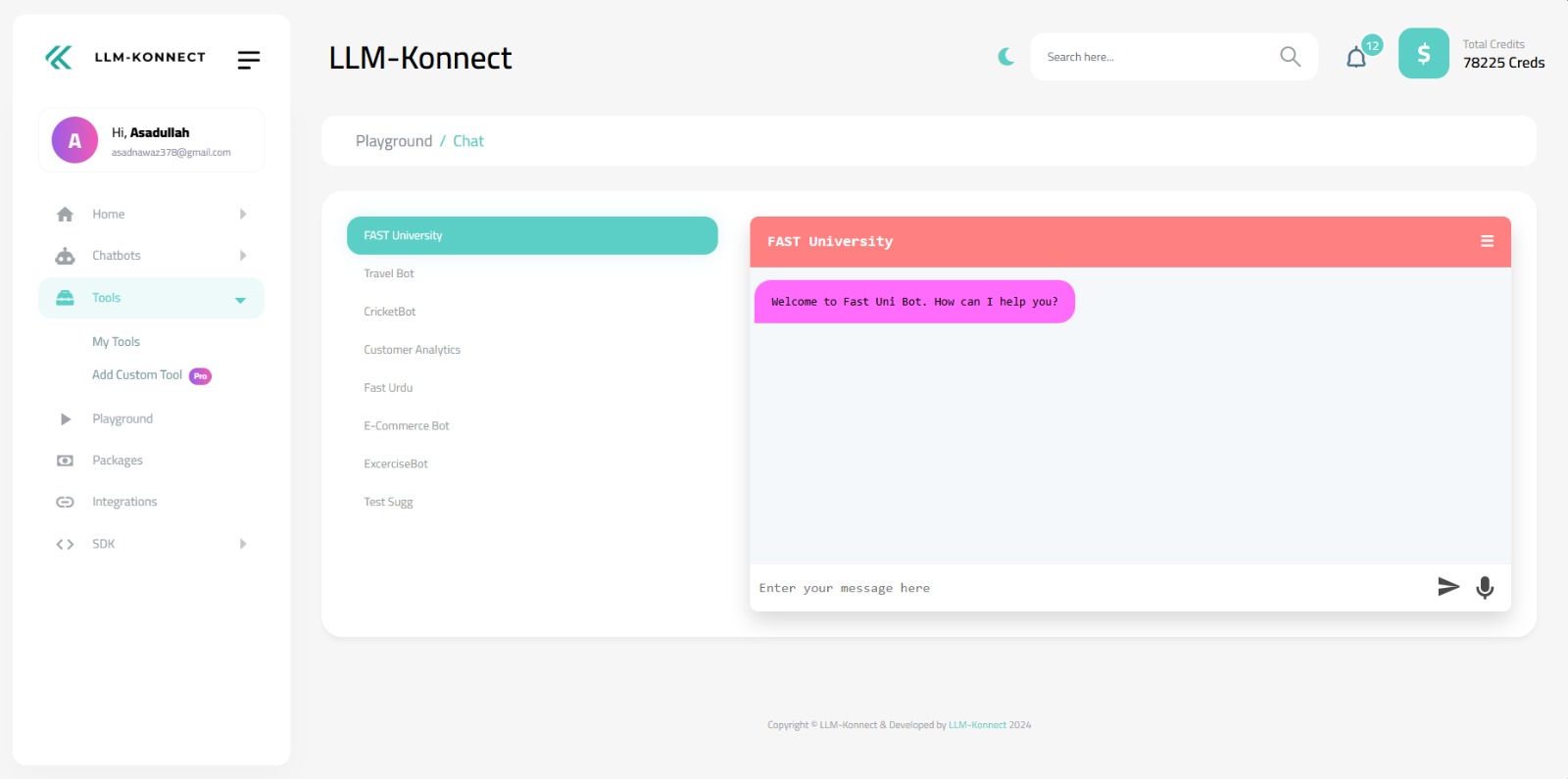Open the chat header hamburger menu
1568x779 pixels.
[x=1487, y=241]
